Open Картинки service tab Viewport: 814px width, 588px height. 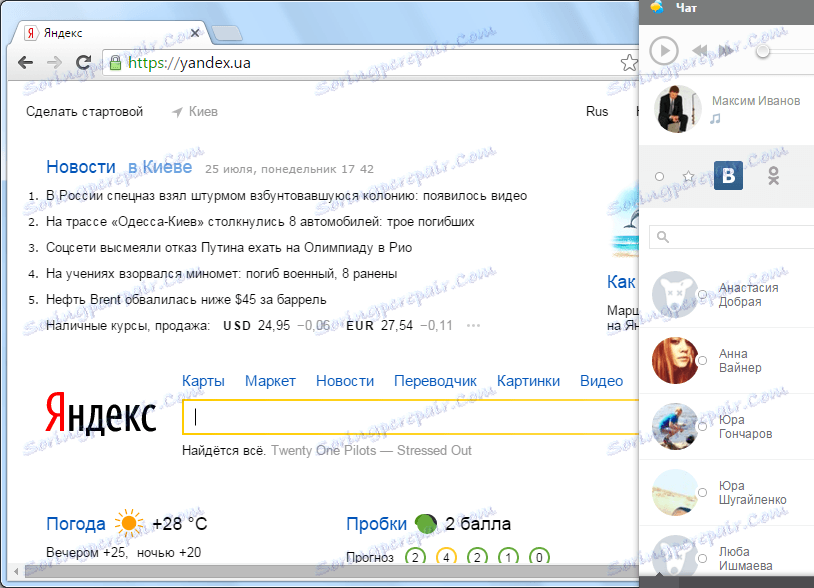point(528,381)
